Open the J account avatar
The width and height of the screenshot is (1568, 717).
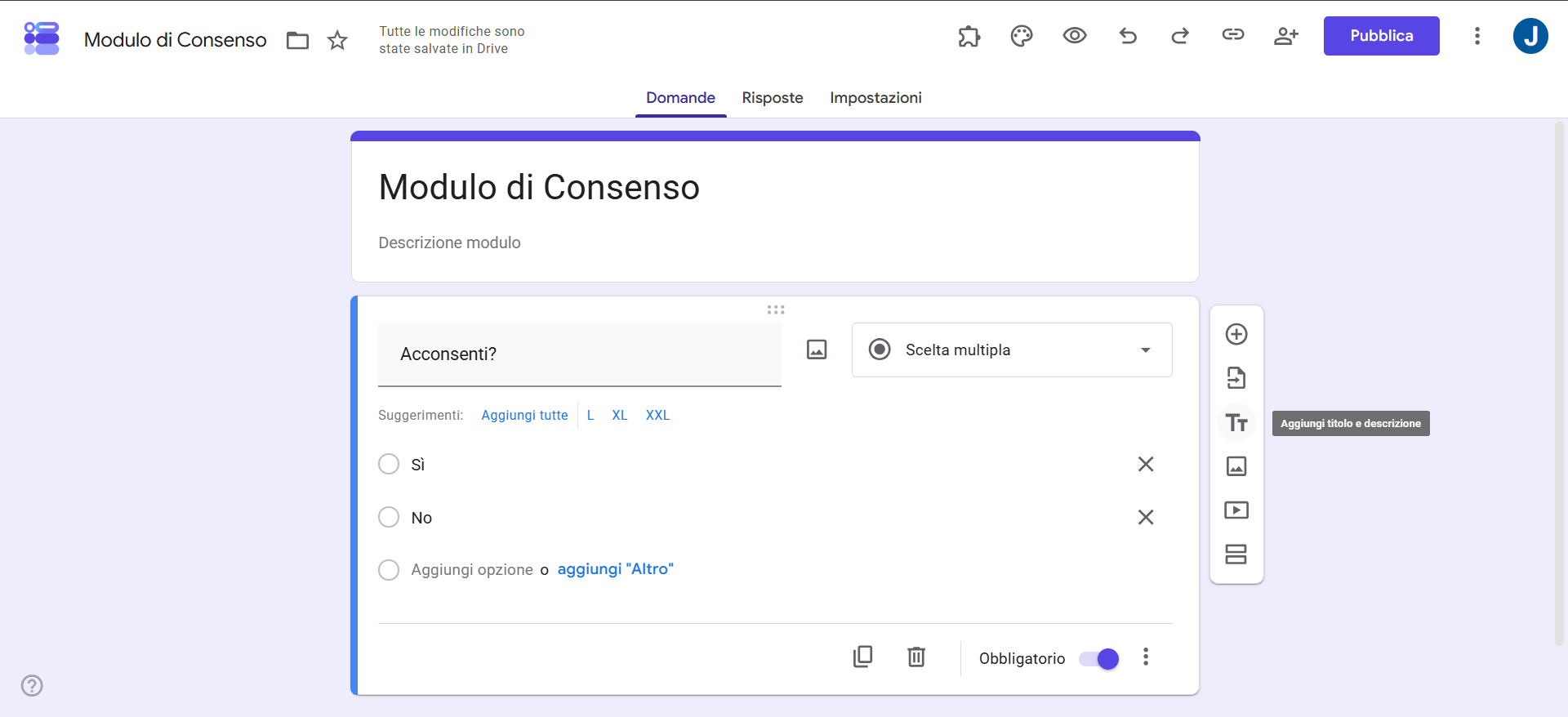[1530, 36]
